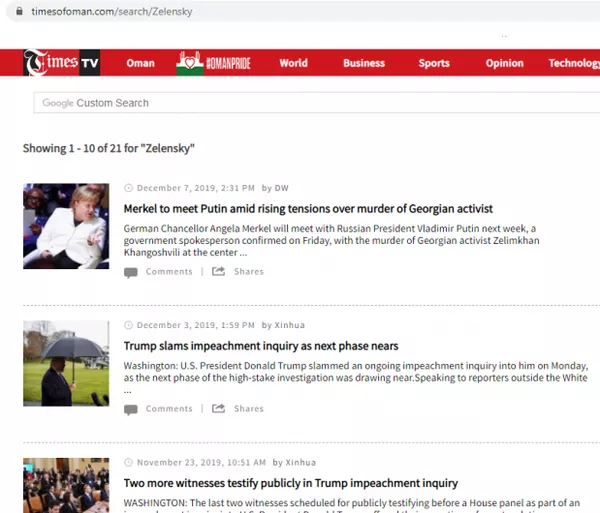
Task: Focus the Google Custom Search field
Action: click(317, 103)
